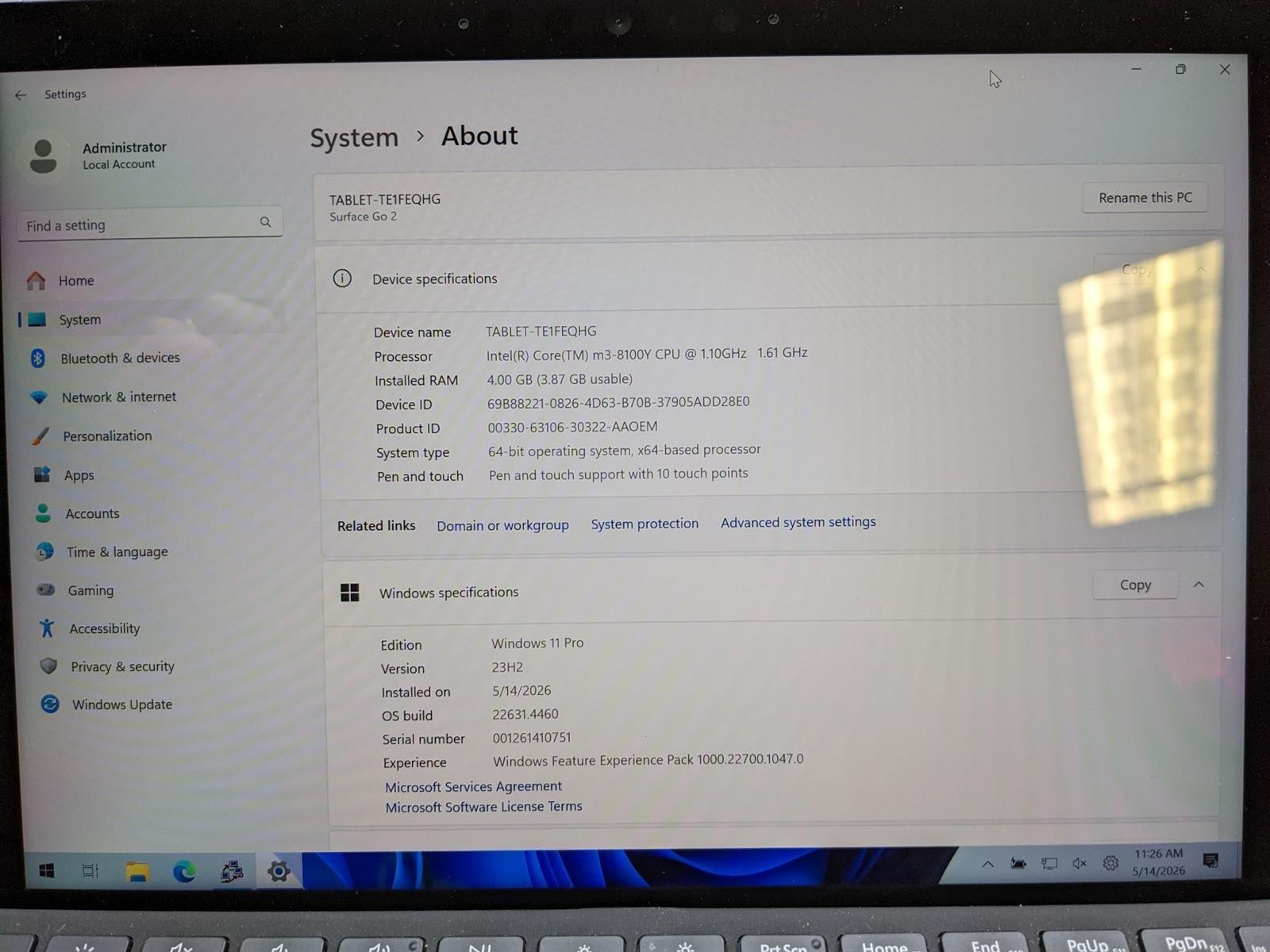Open Microsoft Services Agreement link
The width and height of the screenshot is (1270, 952).
click(x=473, y=786)
